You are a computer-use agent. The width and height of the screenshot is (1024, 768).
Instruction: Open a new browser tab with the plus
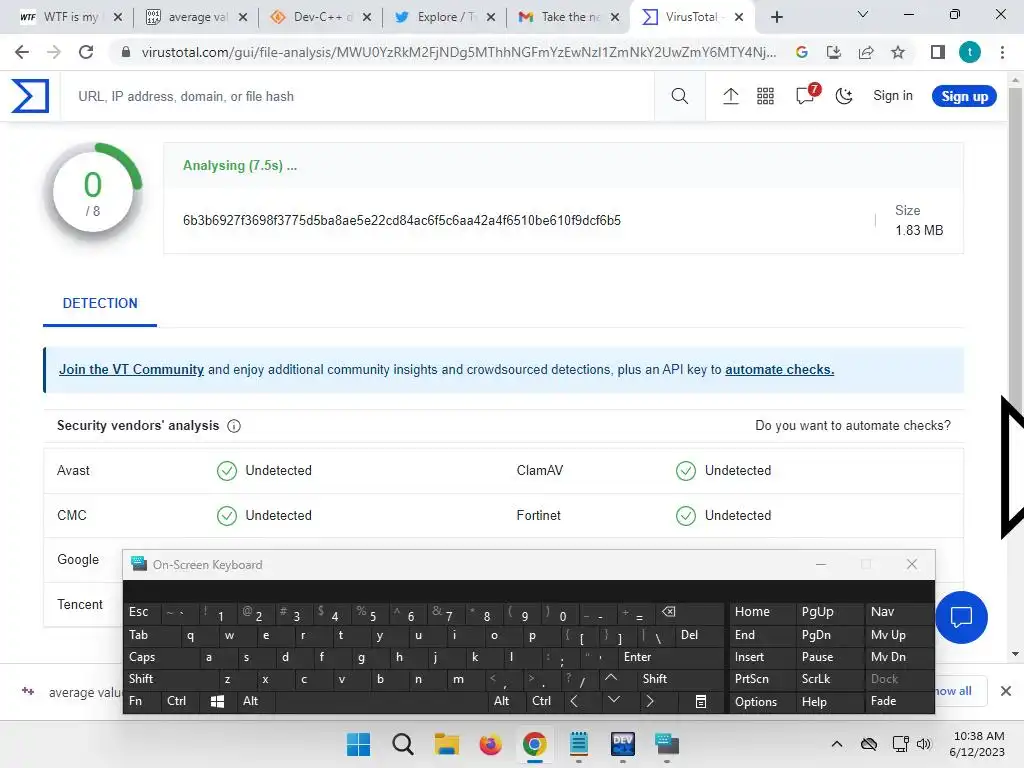coord(776,17)
